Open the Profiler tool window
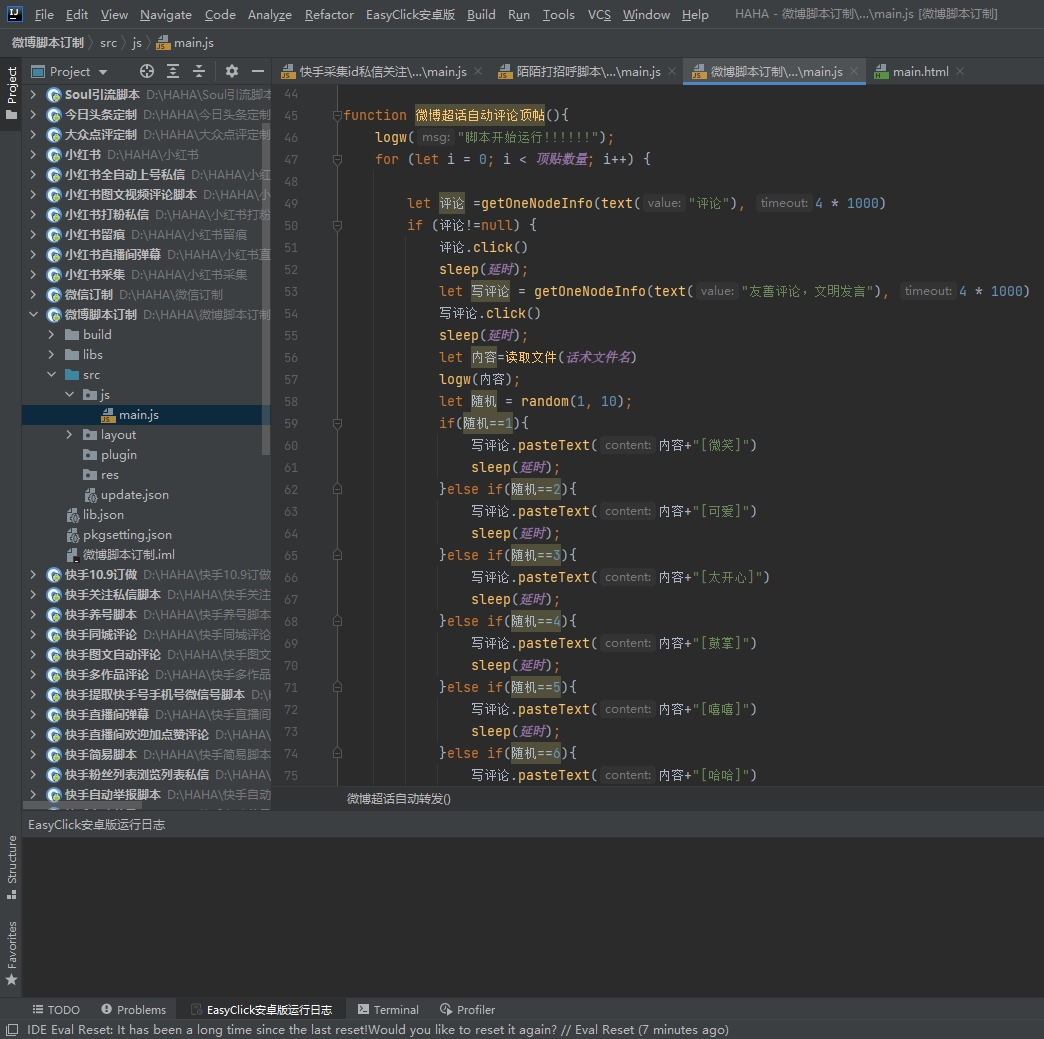 [467, 1010]
